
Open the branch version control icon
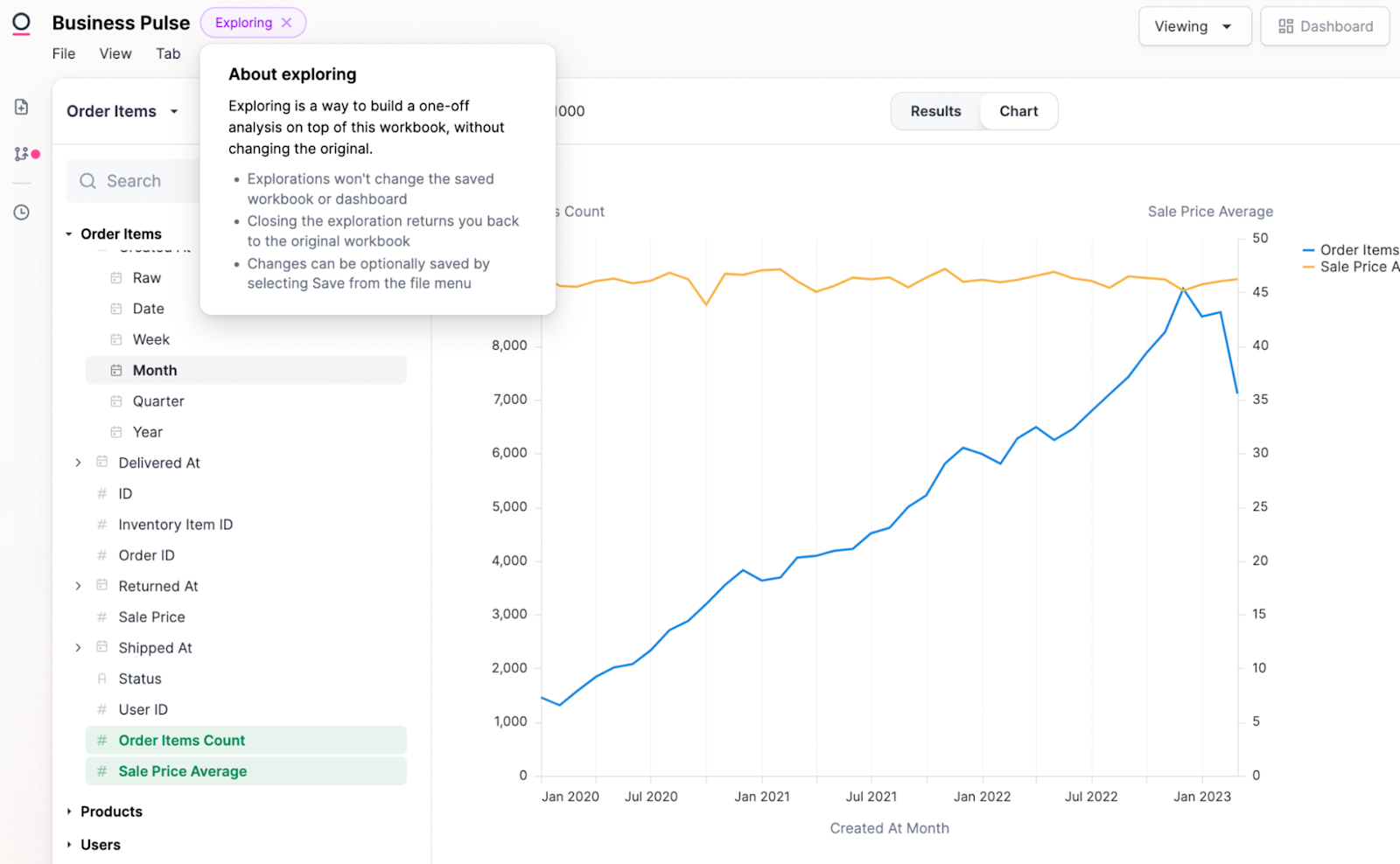[22, 154]
